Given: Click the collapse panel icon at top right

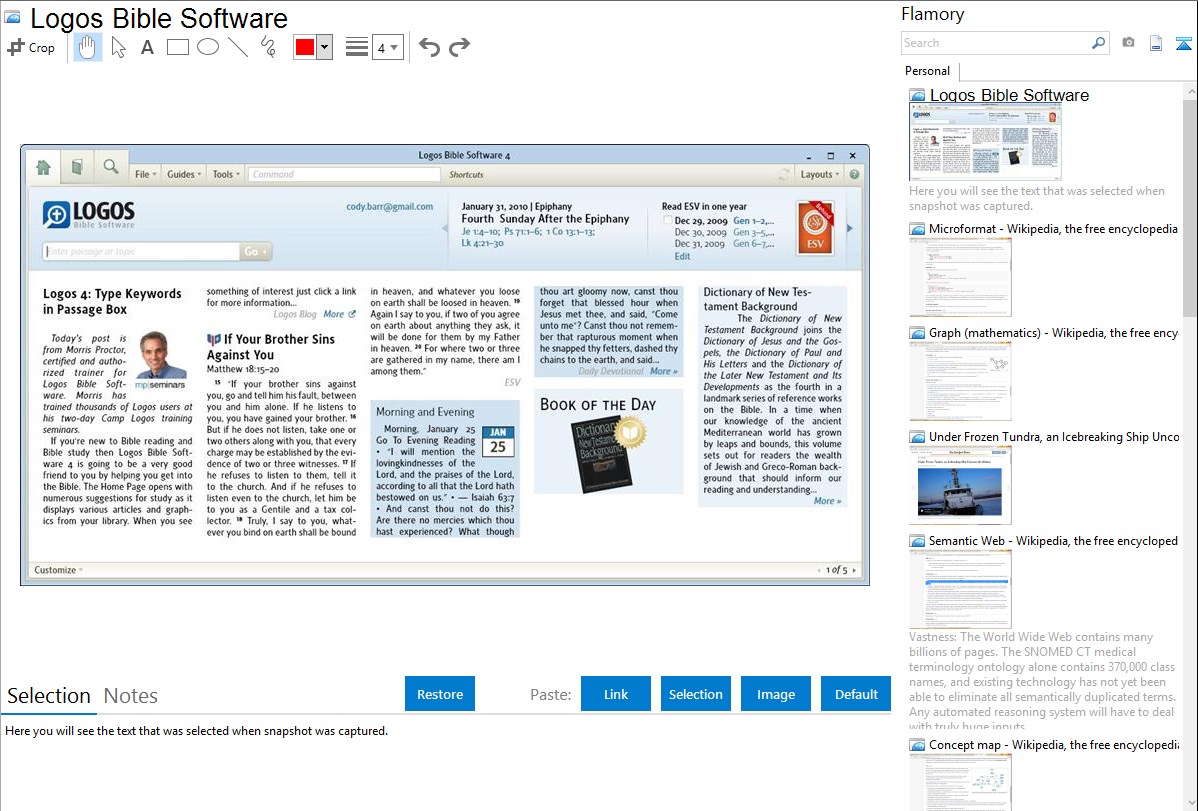Looking at the screenshot, I should coord(1183,44).
